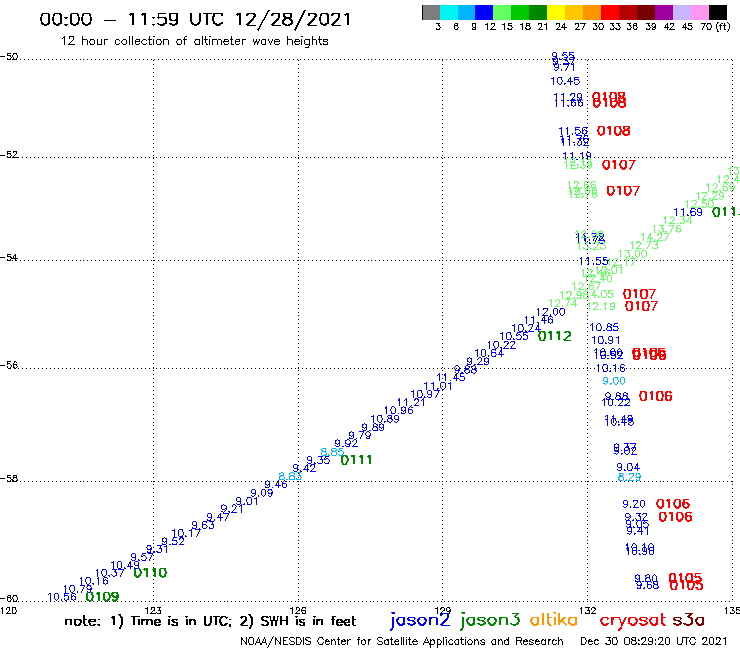Click the wave height value '11.69'
740x650 pixels.
[688, 212]
